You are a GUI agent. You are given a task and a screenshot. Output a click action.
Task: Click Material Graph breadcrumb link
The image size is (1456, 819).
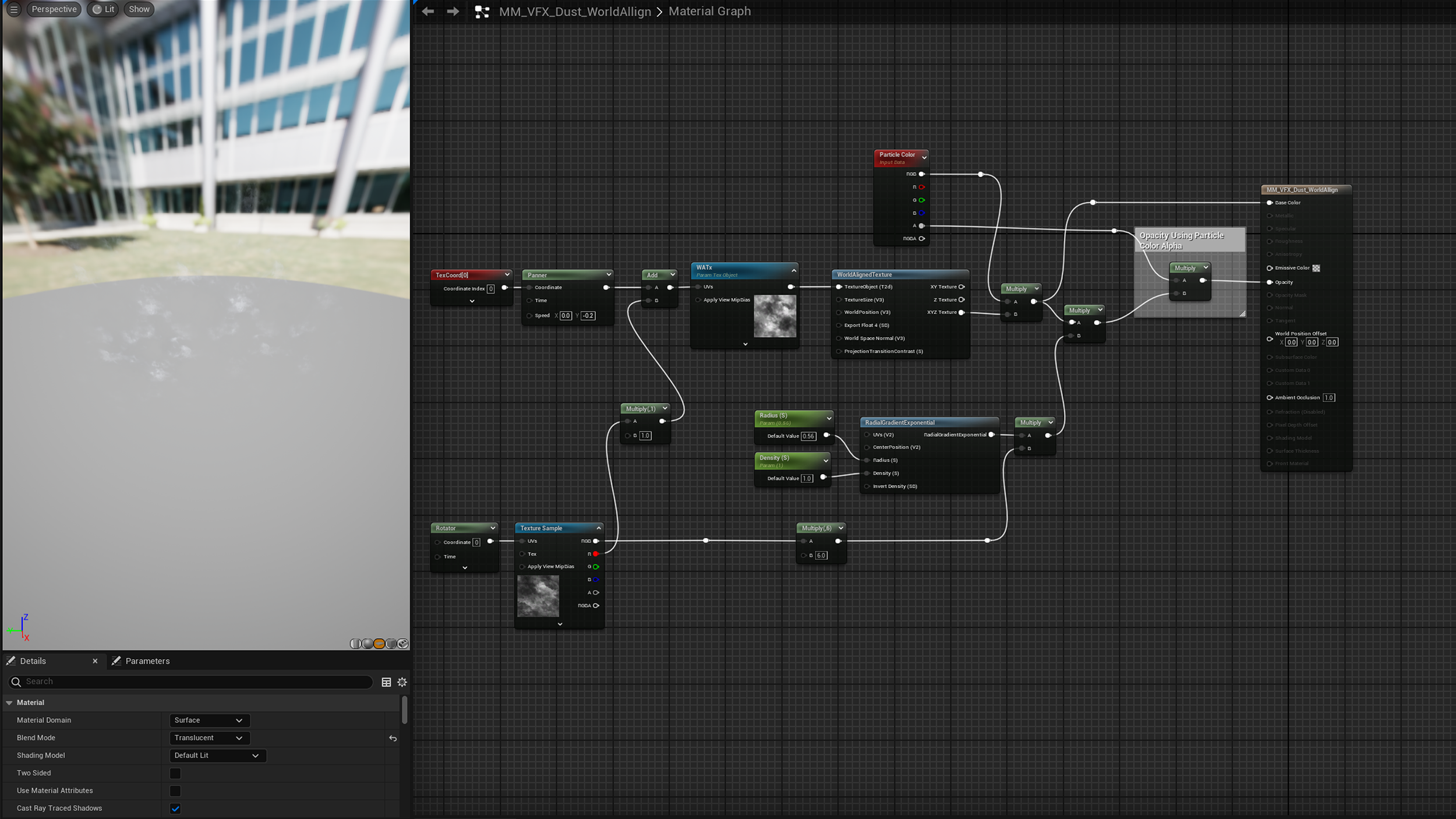[709, 11]
